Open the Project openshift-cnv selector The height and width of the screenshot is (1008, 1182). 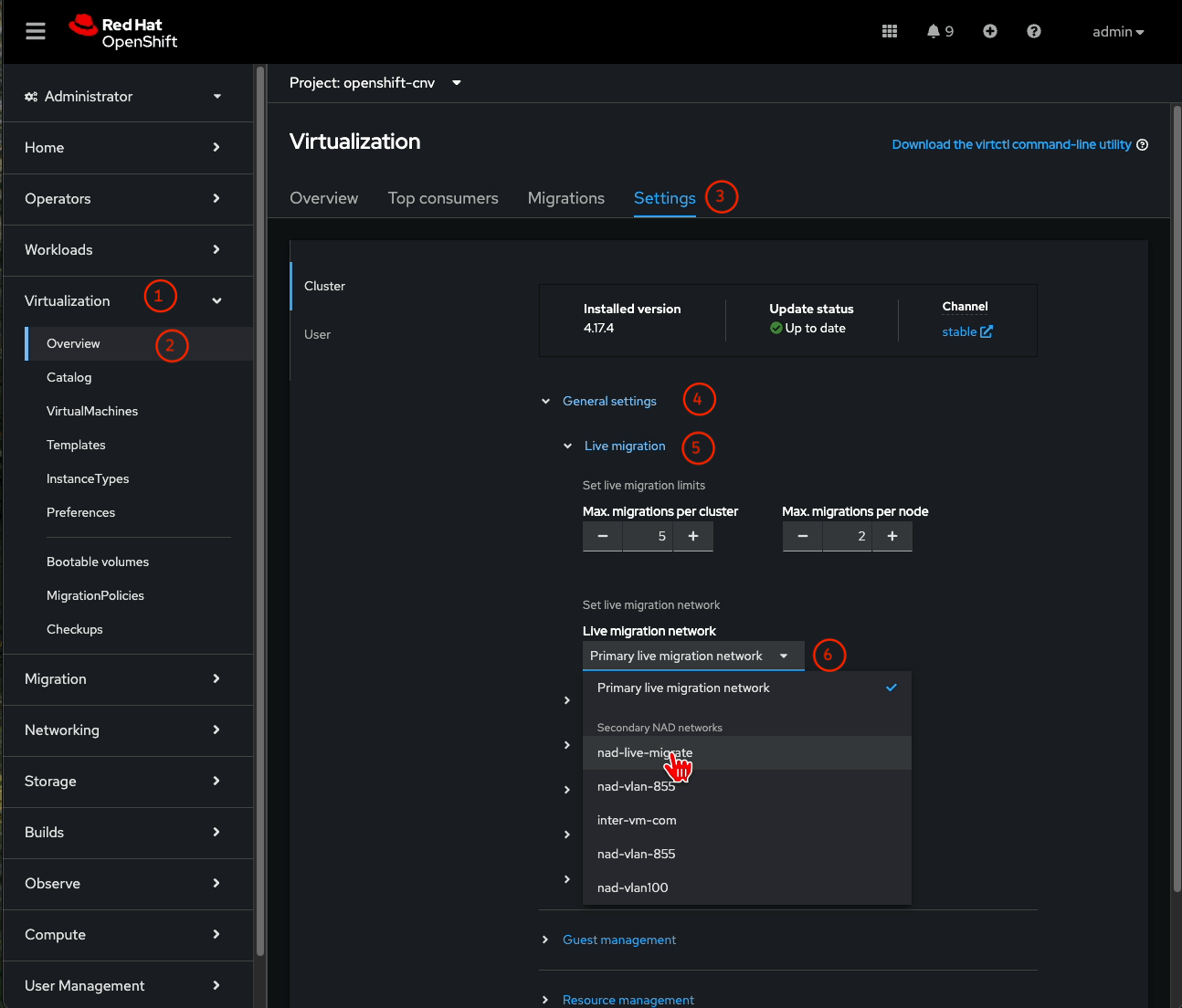tap(375, 83)
